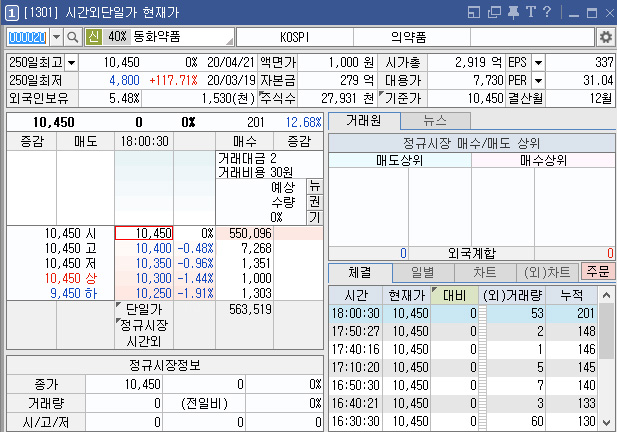Expand the EPS dropdown arrow

[x=538, y=63]
